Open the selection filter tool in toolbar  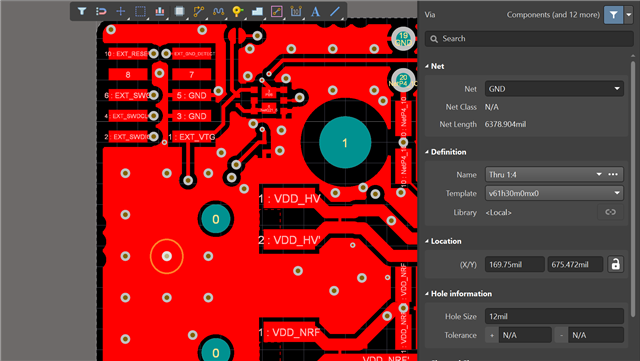[82, 11]
